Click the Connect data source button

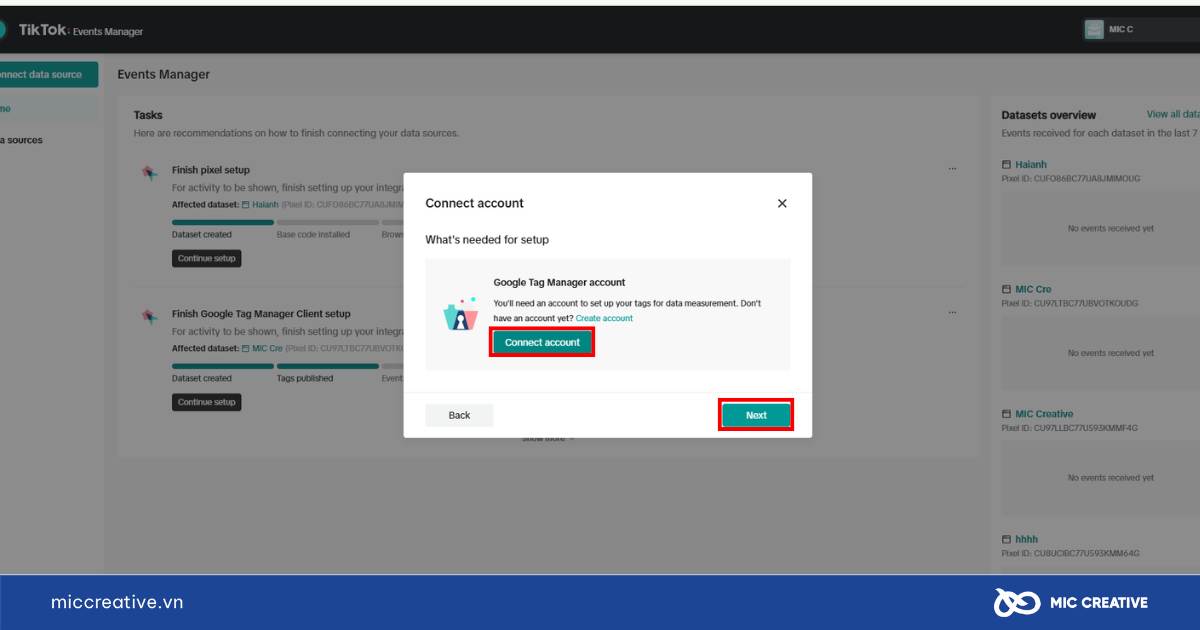click(48, 74)
